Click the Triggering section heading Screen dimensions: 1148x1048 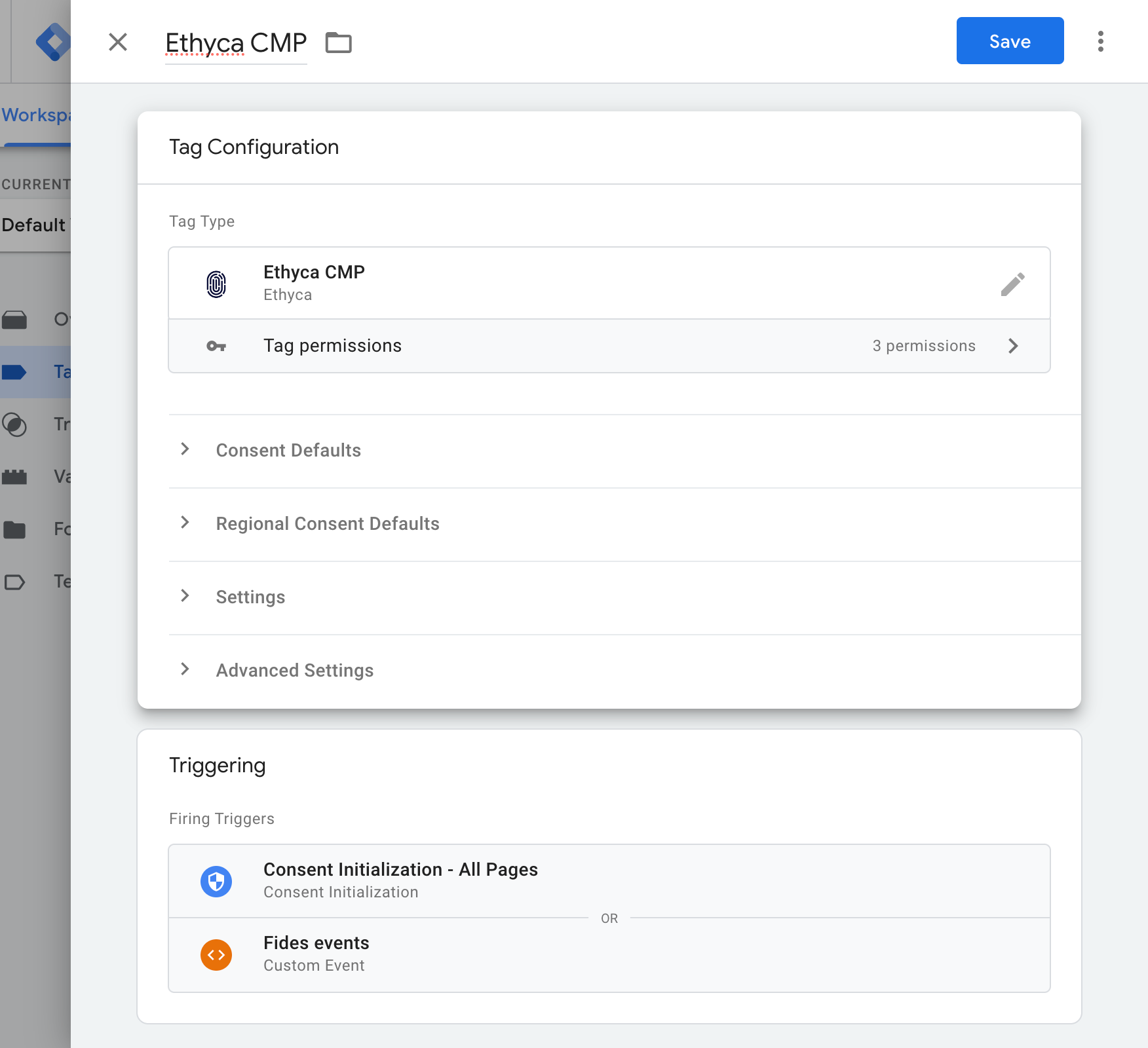[x=218, y=766]
